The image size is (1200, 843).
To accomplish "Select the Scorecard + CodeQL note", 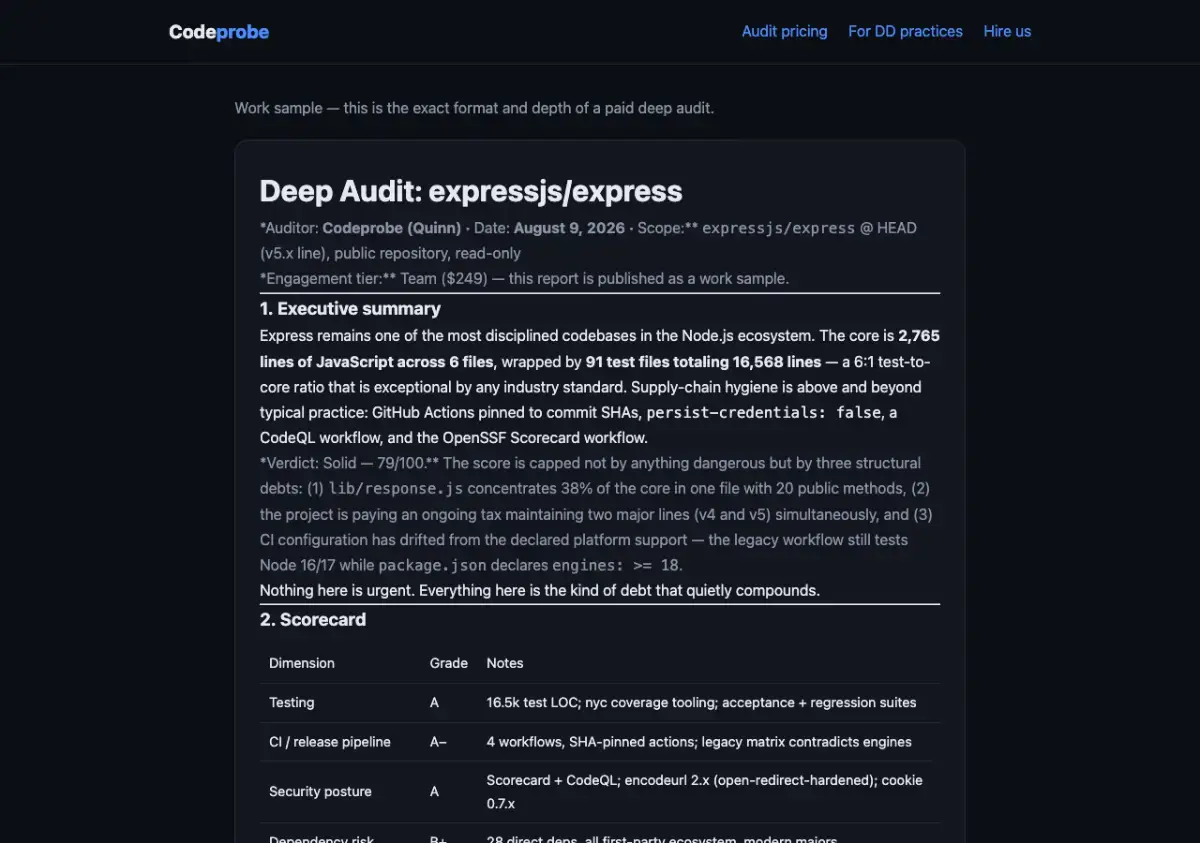I will click(x=704, y=791).
